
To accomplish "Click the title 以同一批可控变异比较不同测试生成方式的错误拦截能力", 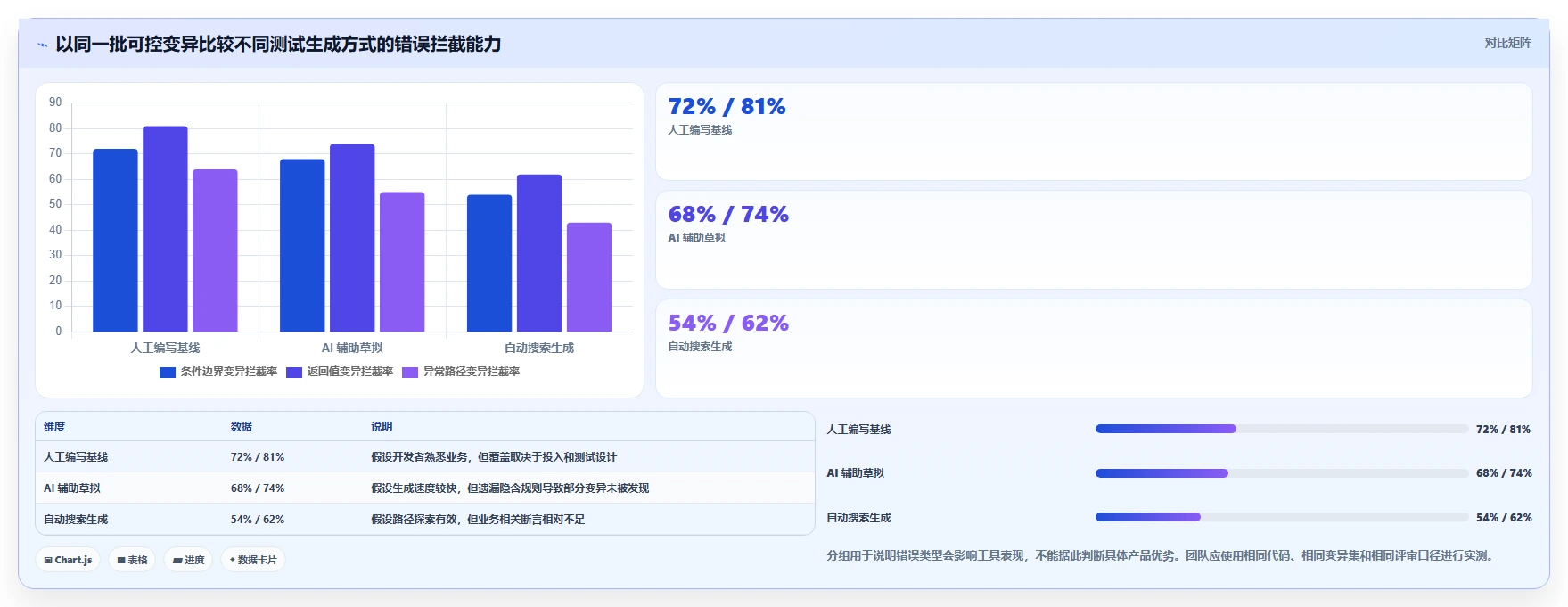I will pyautogui.click(x=278, y=44).
